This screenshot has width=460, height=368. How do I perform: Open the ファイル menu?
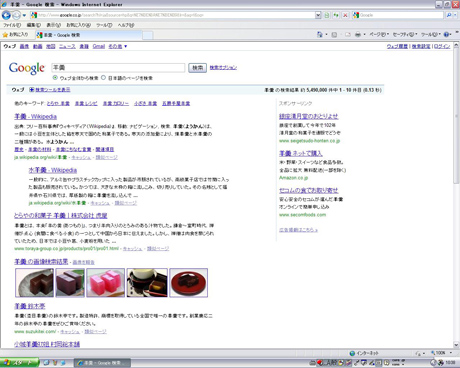(x=12, y=25)
